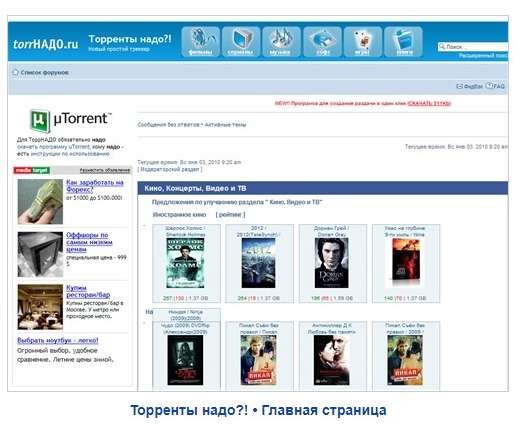Click the [рейтинг] link
The width and height of the screenshot is (526, 424).
[x=230, y=215]
